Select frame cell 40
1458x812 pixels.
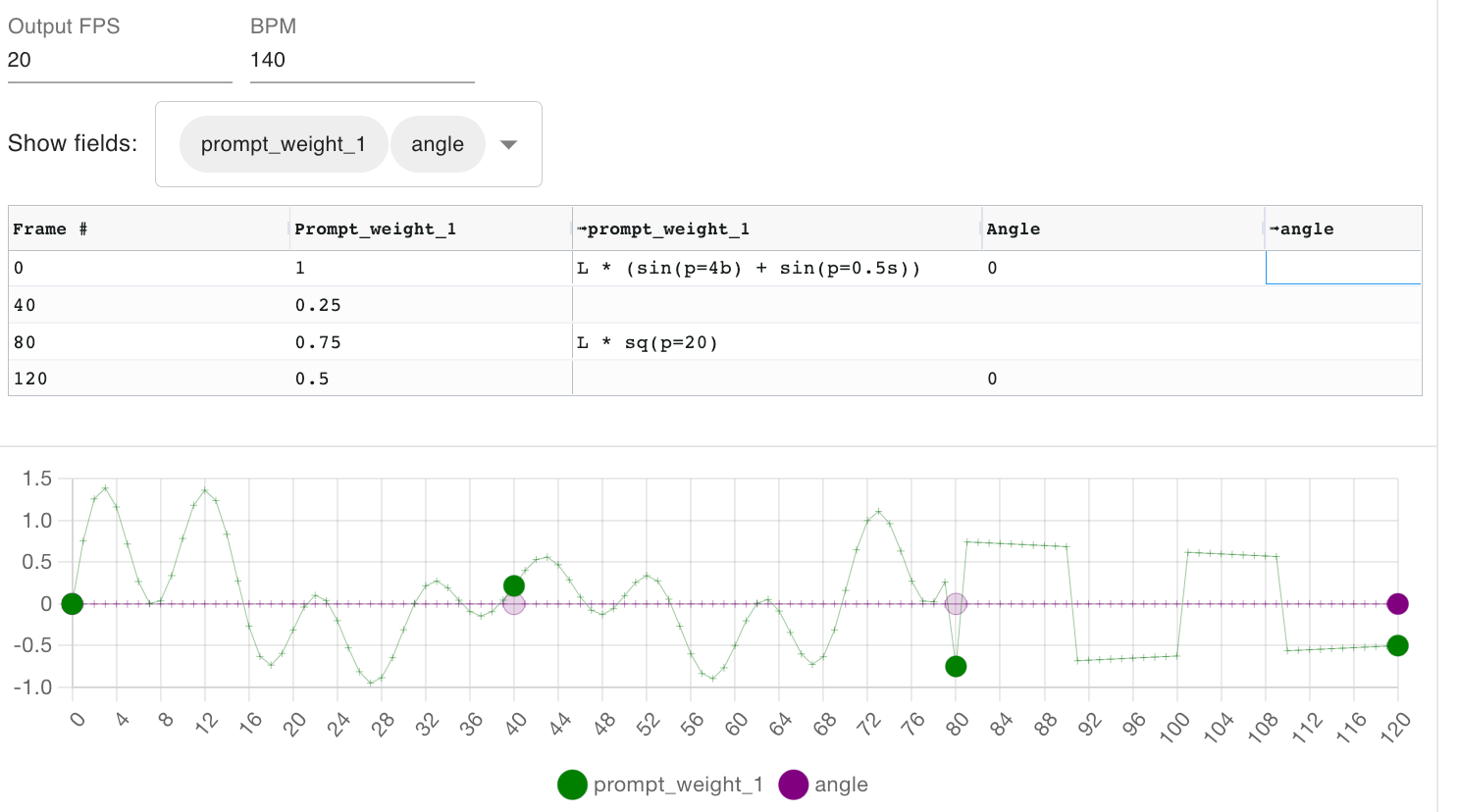(x=149, y=305)
